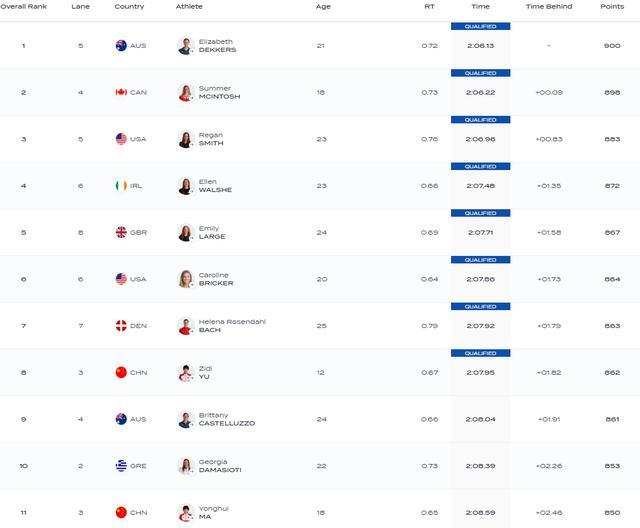640x528 pixels.
Task: Open Caroline Bricker's athlete profile photo
Action: (x=186, y=279)
